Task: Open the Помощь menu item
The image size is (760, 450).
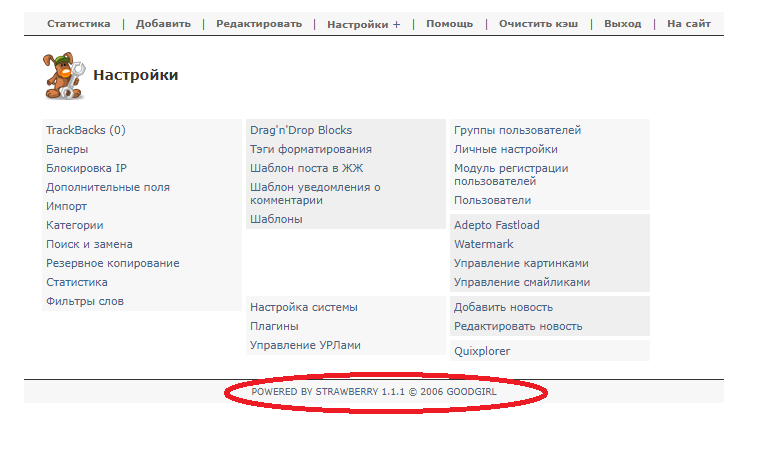Action: click(x=449, y=24)
